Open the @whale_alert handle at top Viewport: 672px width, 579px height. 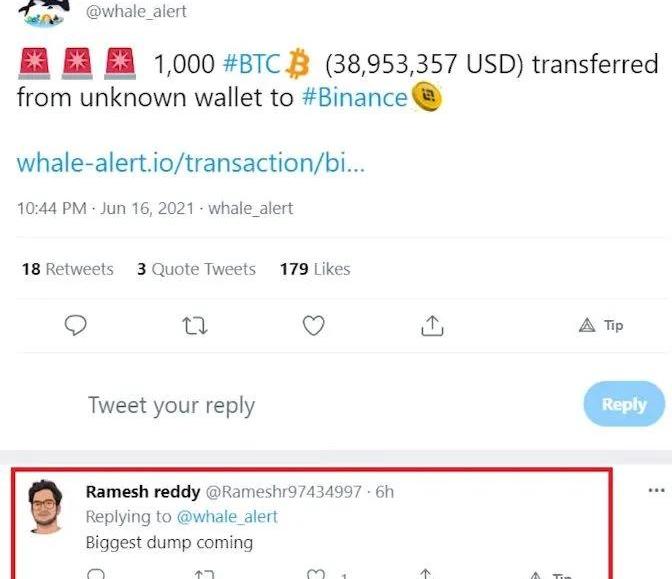coord(136,12)
